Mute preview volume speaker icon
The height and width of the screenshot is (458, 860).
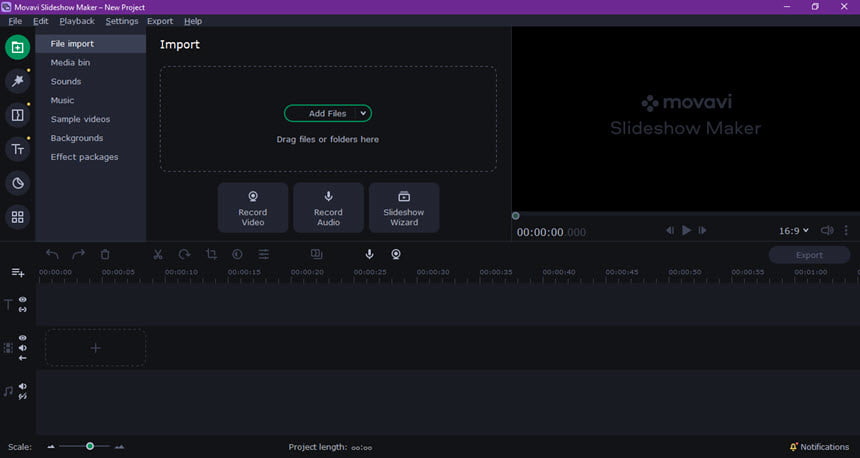(827, 230)
